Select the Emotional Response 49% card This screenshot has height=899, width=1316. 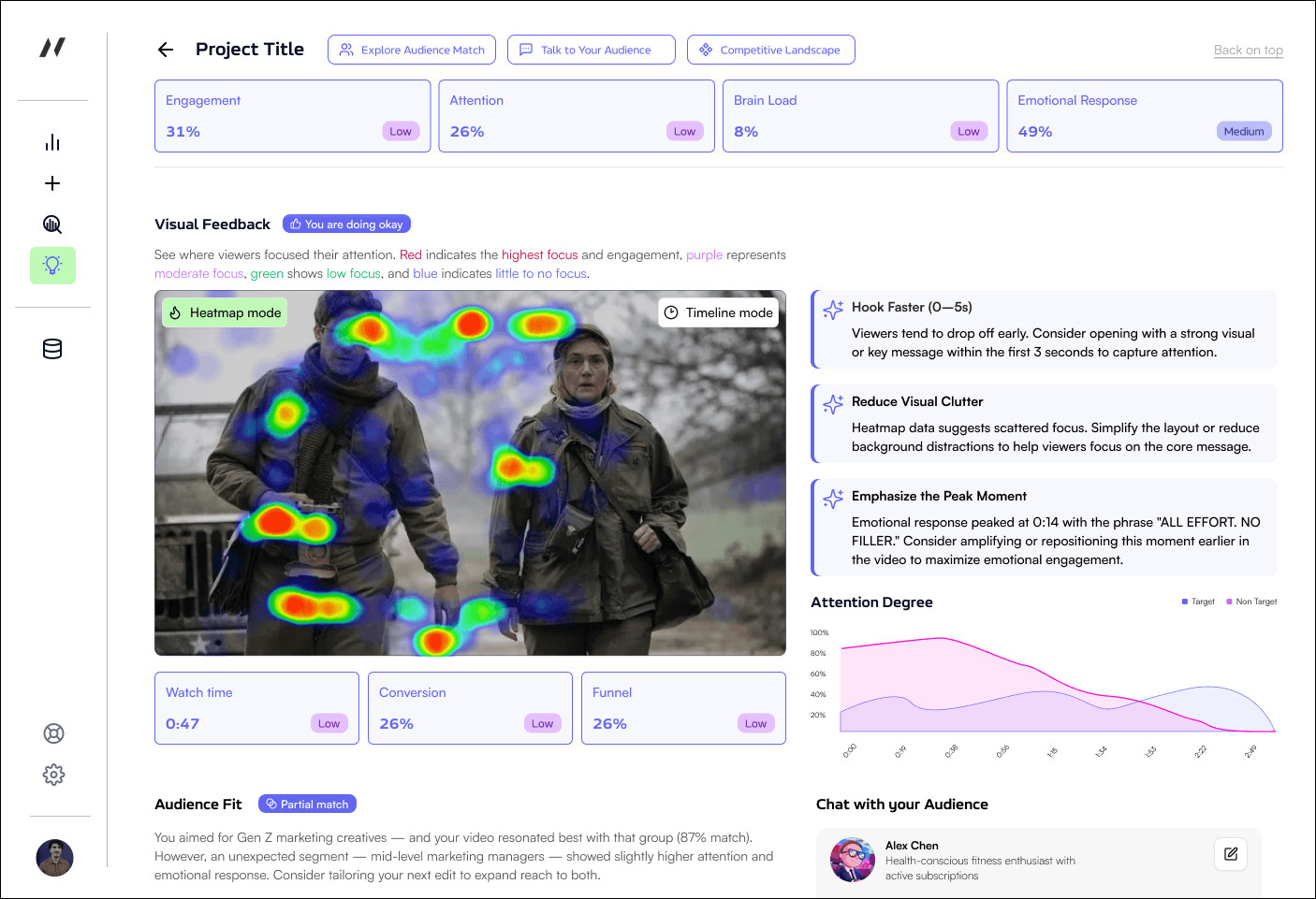(1145, 116)
